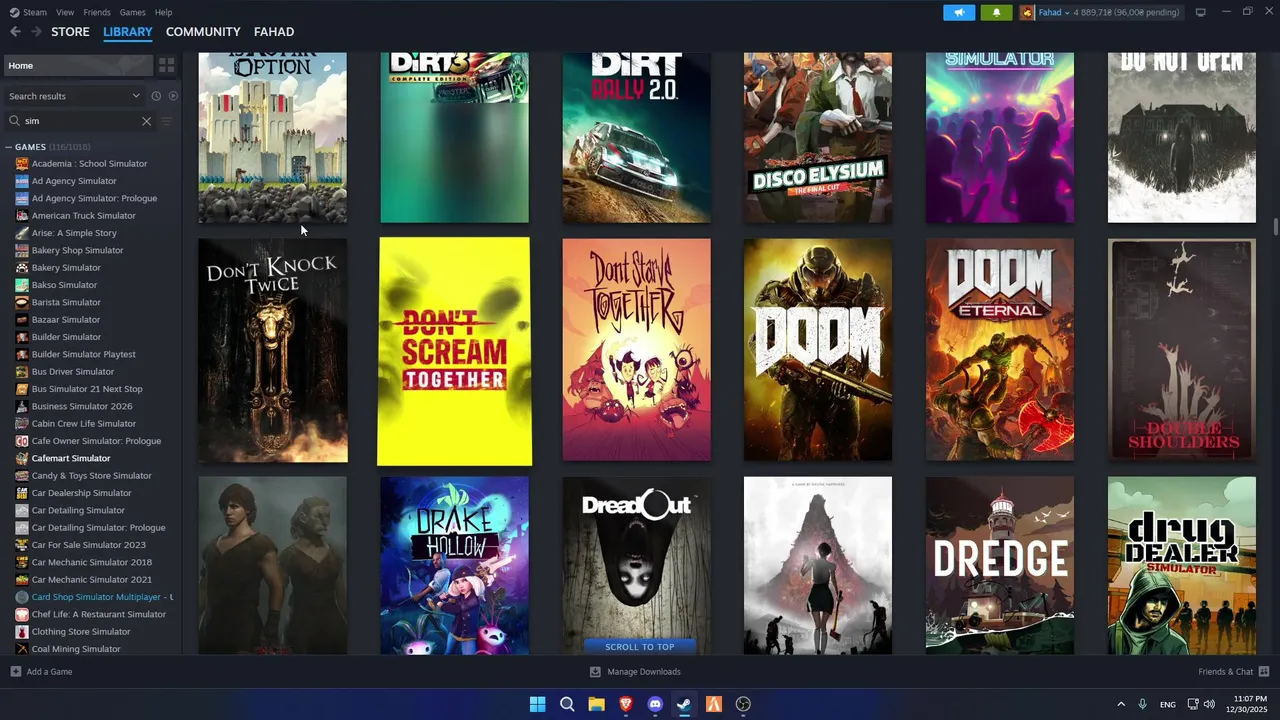
Task: Click the Add a Game plus icon
Action: click(15, 672)
